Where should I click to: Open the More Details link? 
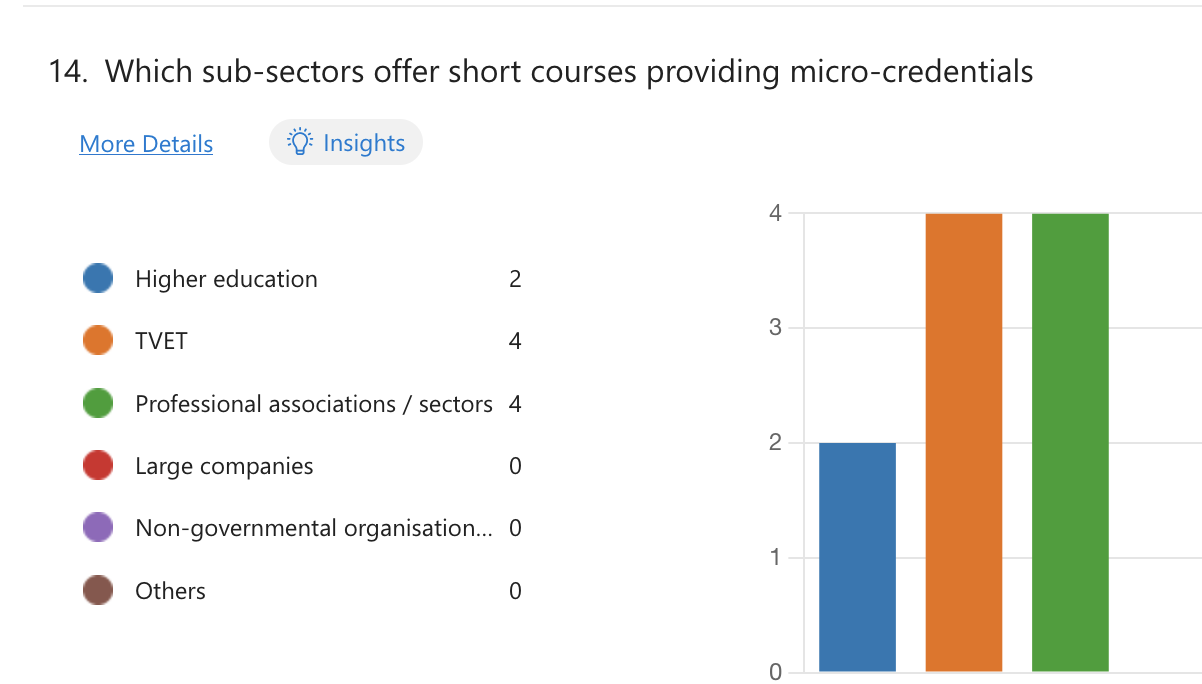(x=146, y=144)
